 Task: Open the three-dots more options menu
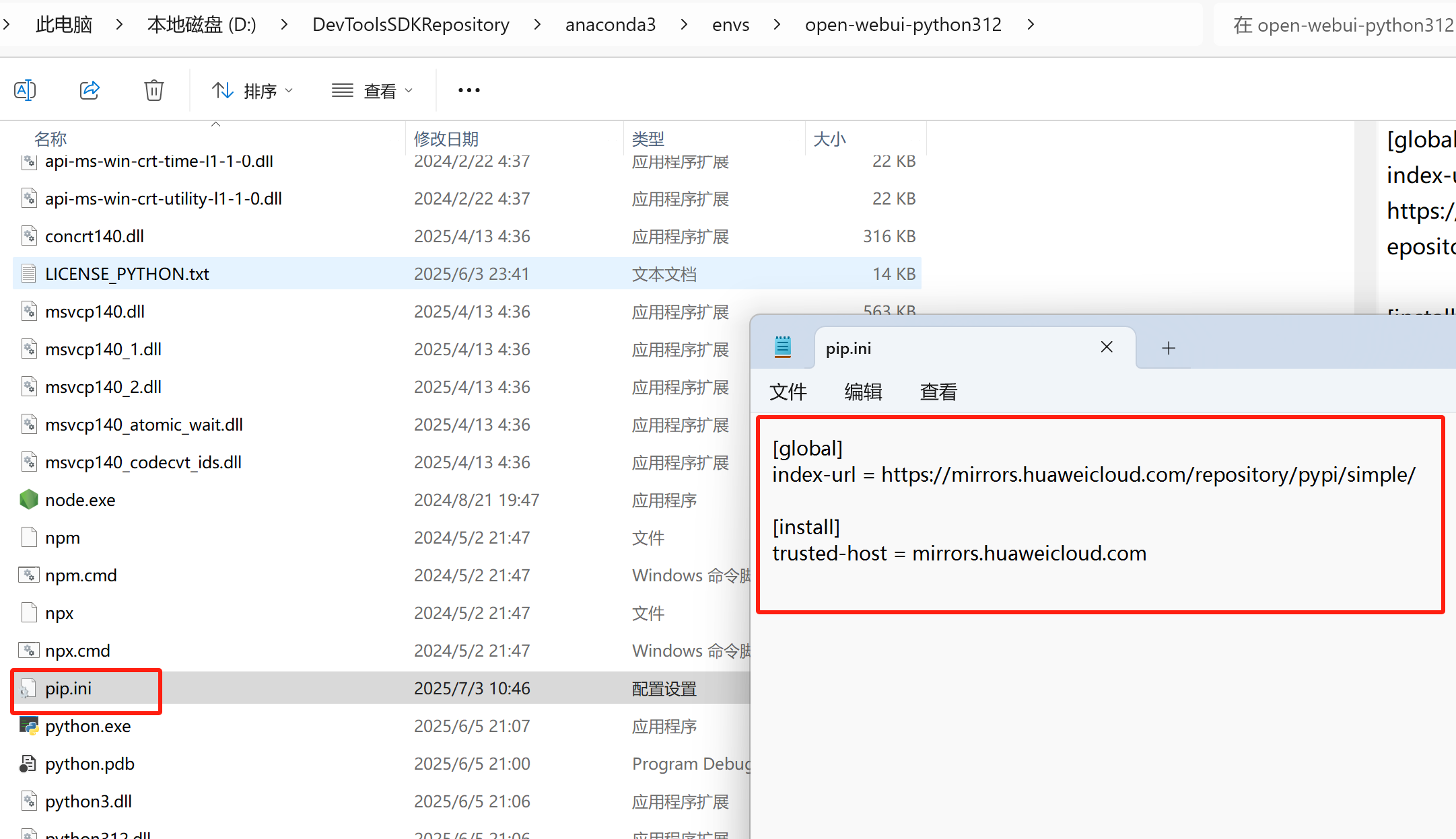[x=469, y=90]
